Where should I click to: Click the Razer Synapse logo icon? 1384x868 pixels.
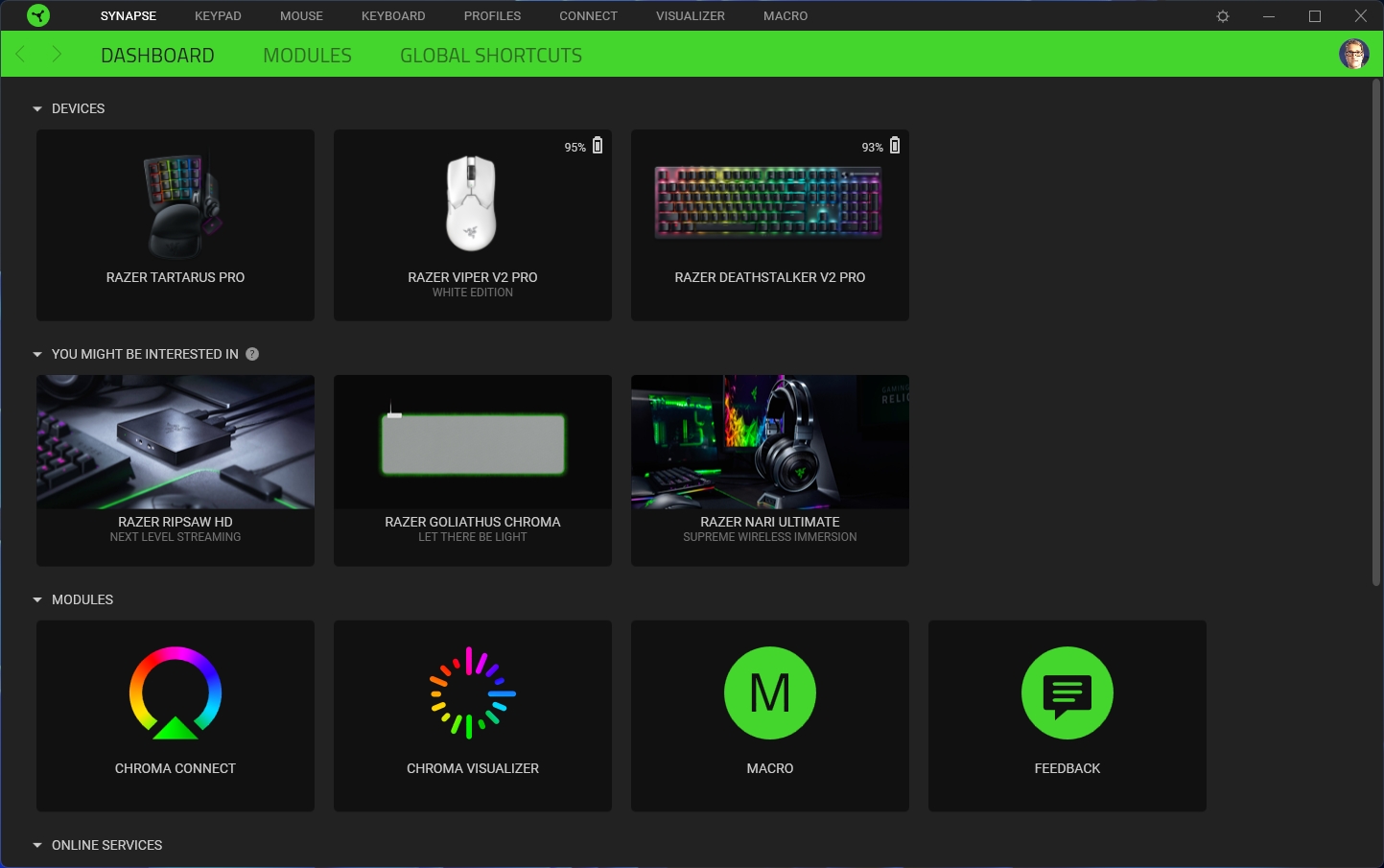tap(38, 15)
